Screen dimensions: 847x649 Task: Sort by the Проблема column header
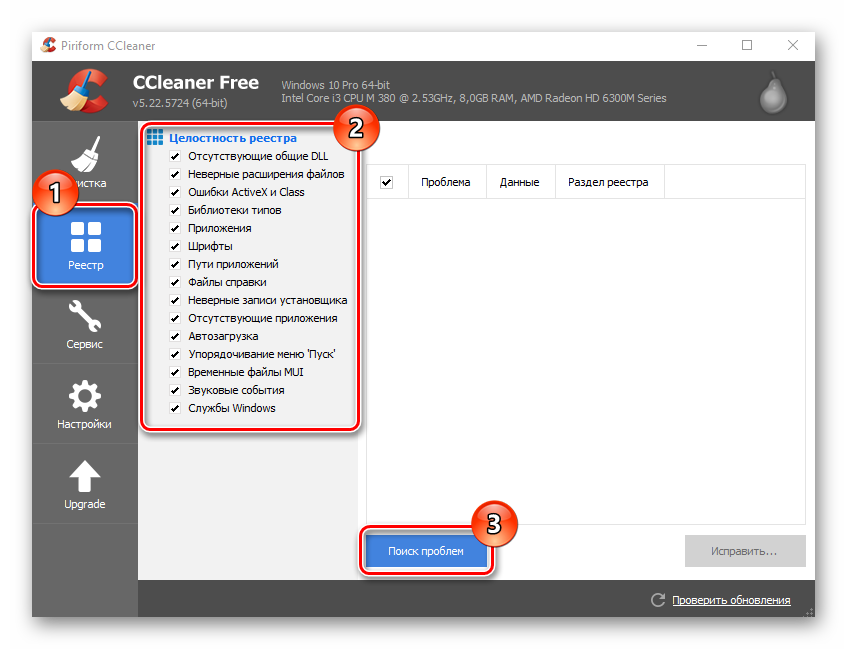click(x=447, y=182)
